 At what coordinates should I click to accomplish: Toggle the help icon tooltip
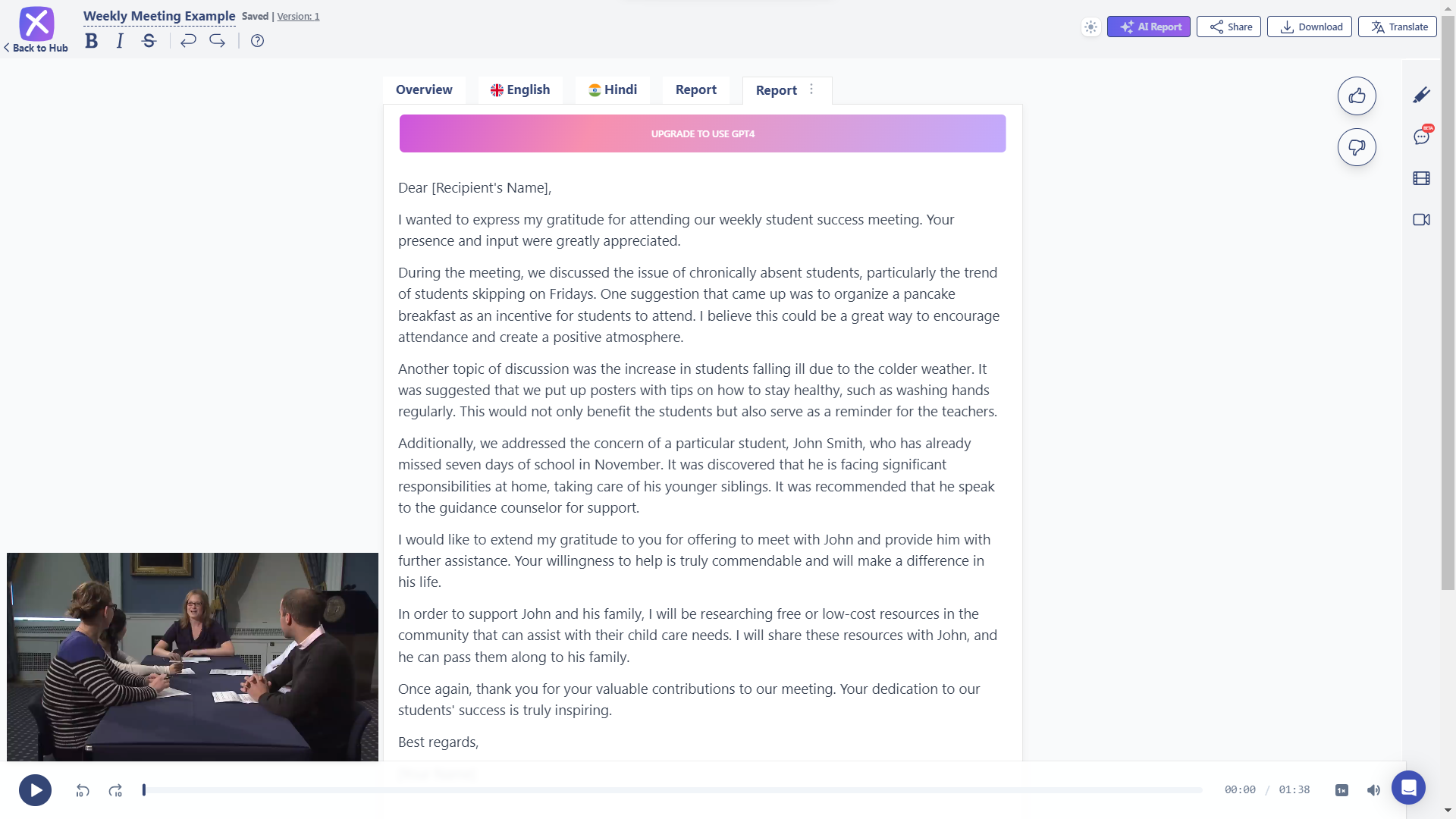click(x=257, y=40)
